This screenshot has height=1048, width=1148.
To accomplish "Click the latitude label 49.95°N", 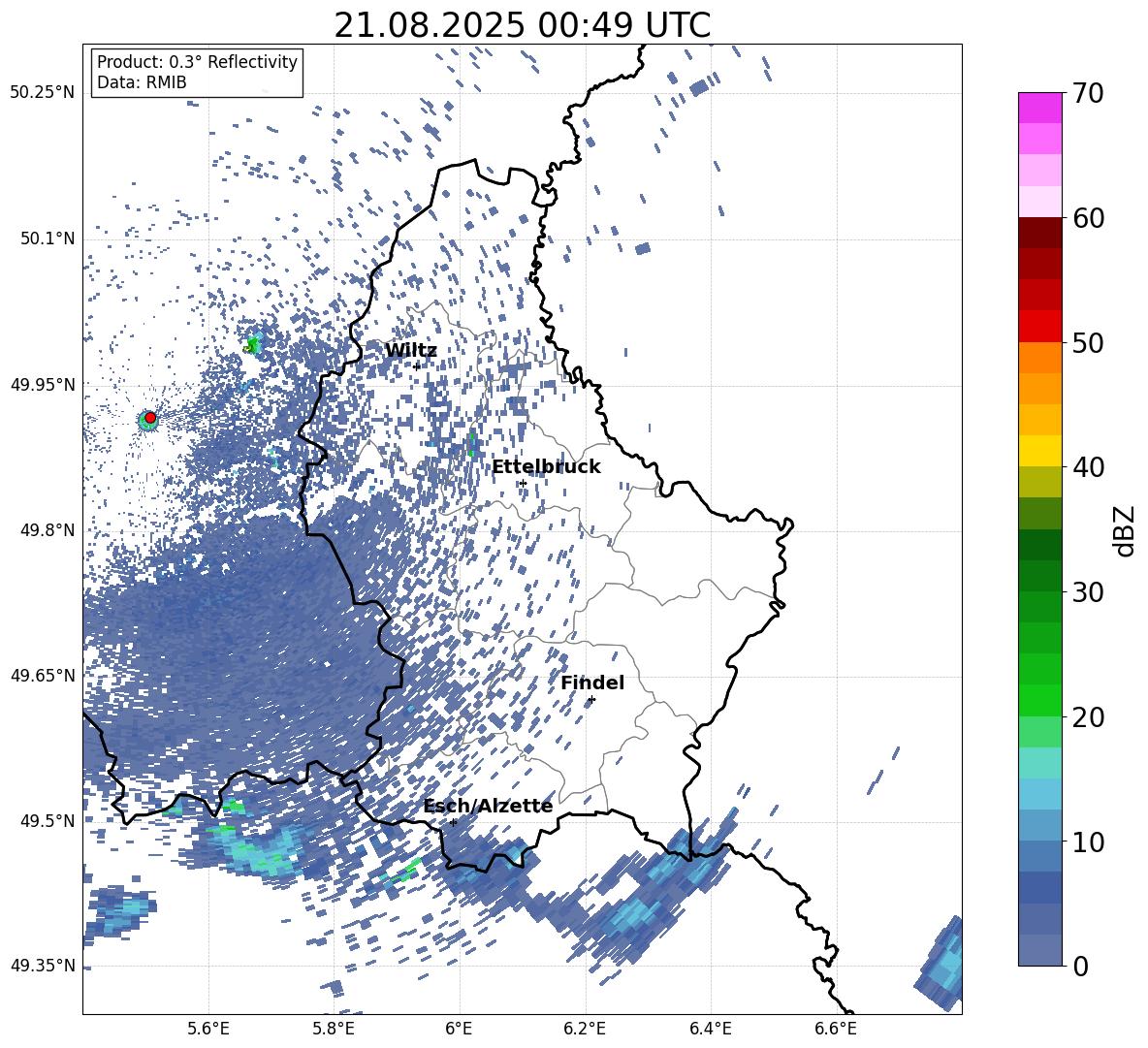I will [43, 385].
